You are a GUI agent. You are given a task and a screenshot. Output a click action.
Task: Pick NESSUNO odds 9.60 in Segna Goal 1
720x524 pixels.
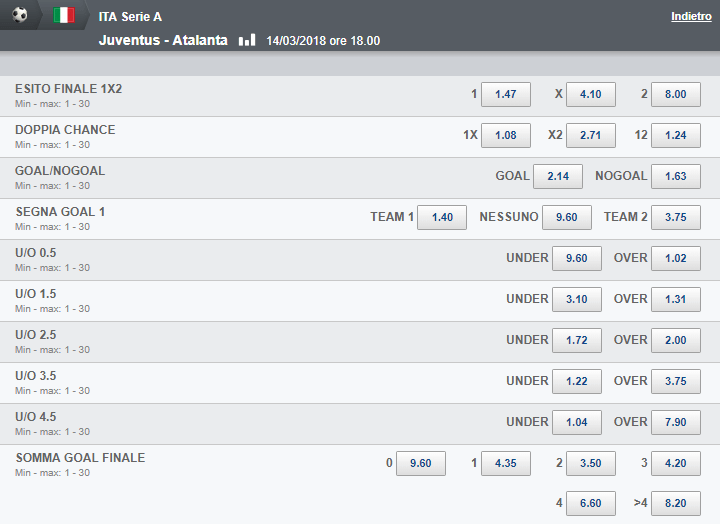point(567,217)
